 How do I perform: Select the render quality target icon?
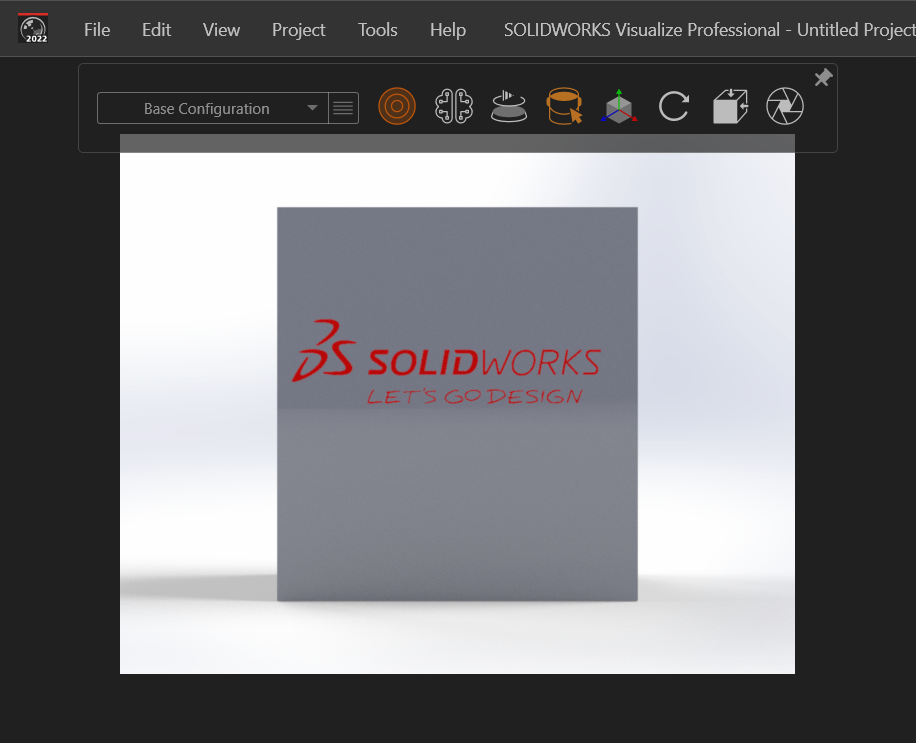point(397,106)
